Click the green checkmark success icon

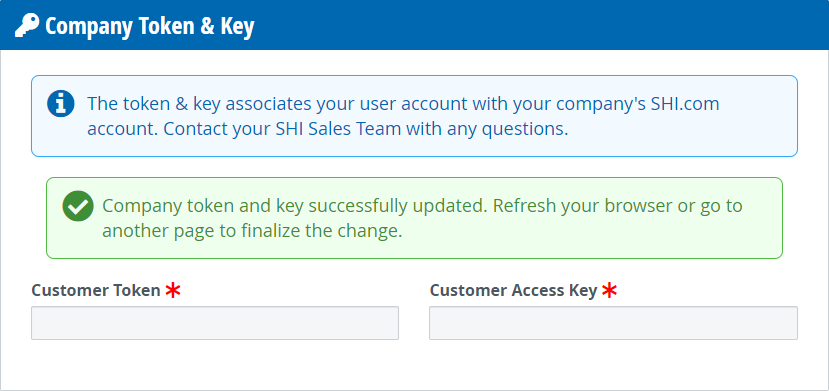coord(78,206)
